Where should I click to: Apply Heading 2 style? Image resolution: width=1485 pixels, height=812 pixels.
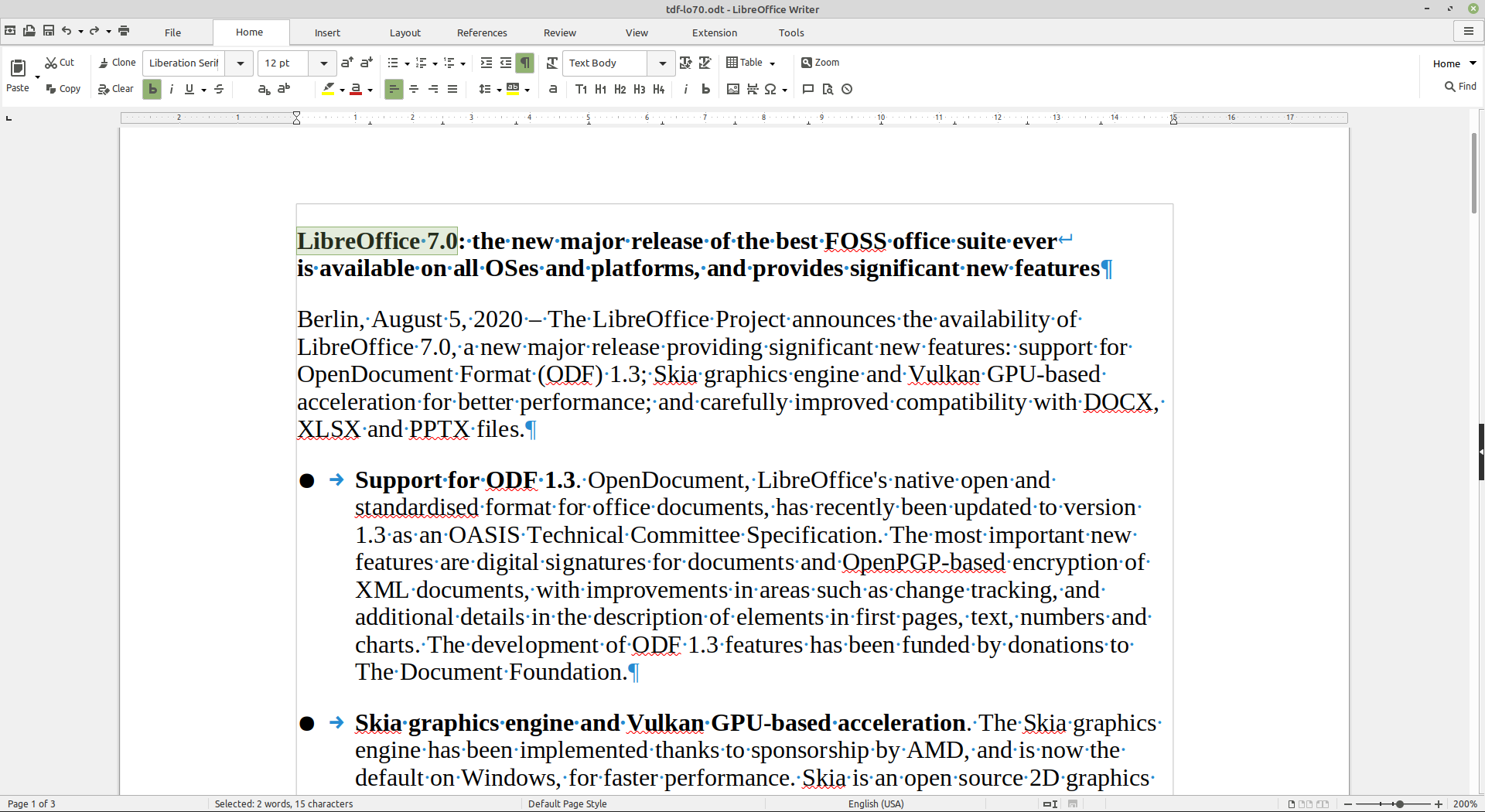pyautogui.click(x=620, y=90)
